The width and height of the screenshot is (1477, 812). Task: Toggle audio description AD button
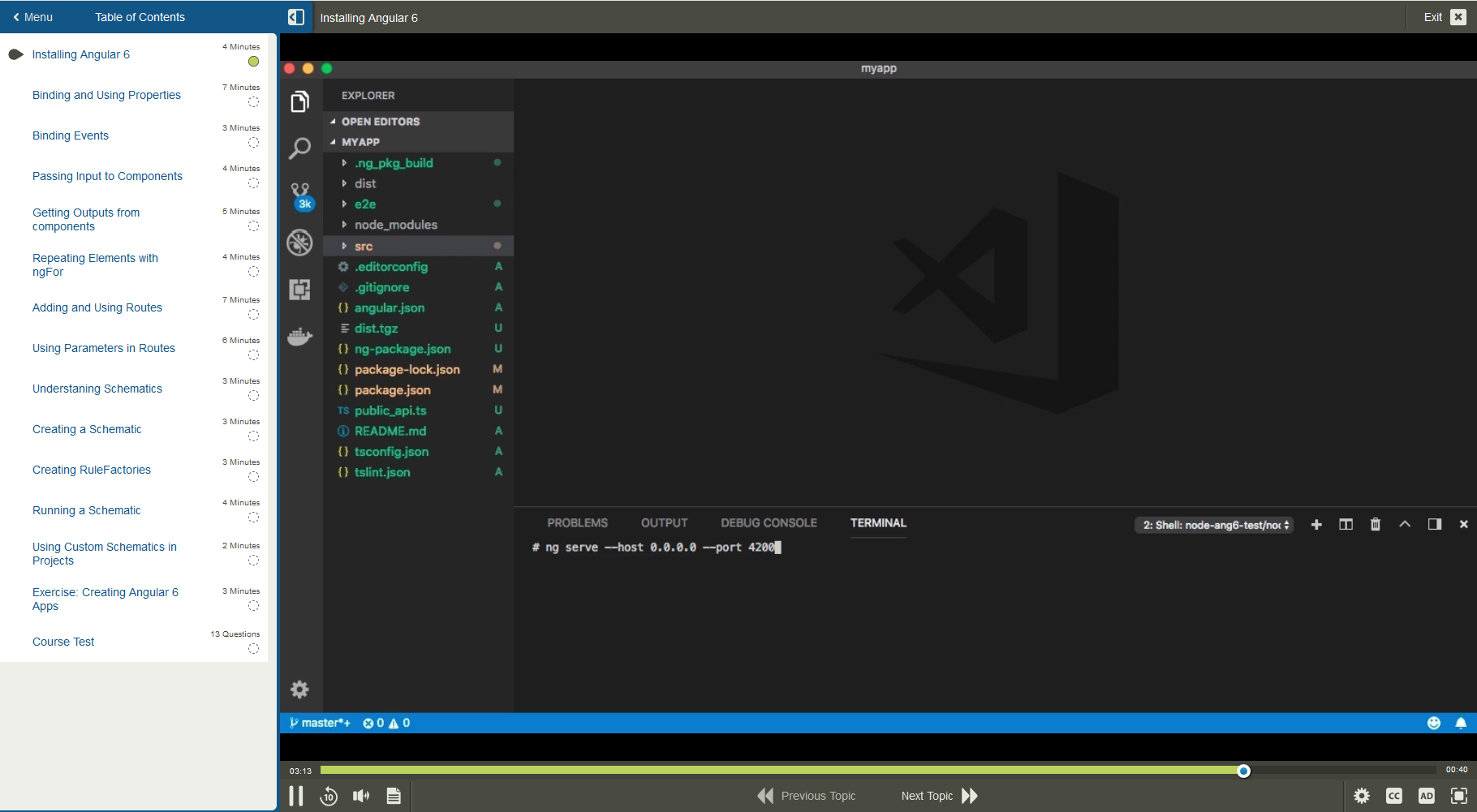(1426, 797)
